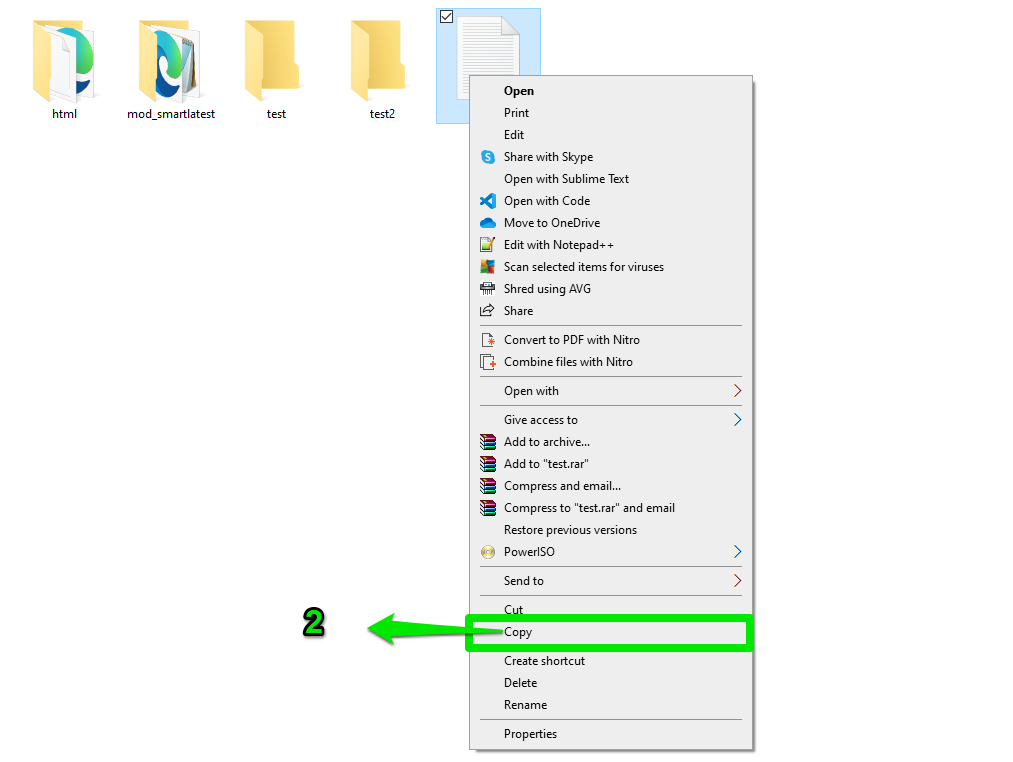Click the Nitro Convert to PDF icon

488,340
